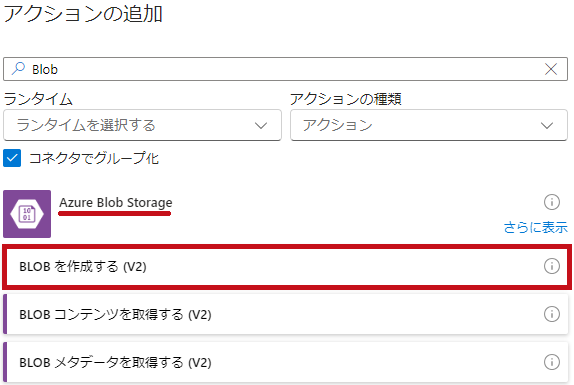Viewport: 574px width, 385px height.
Task: Open info icon for BLOB メタデータを取得する (V2)
Action: tap(552, 362)
